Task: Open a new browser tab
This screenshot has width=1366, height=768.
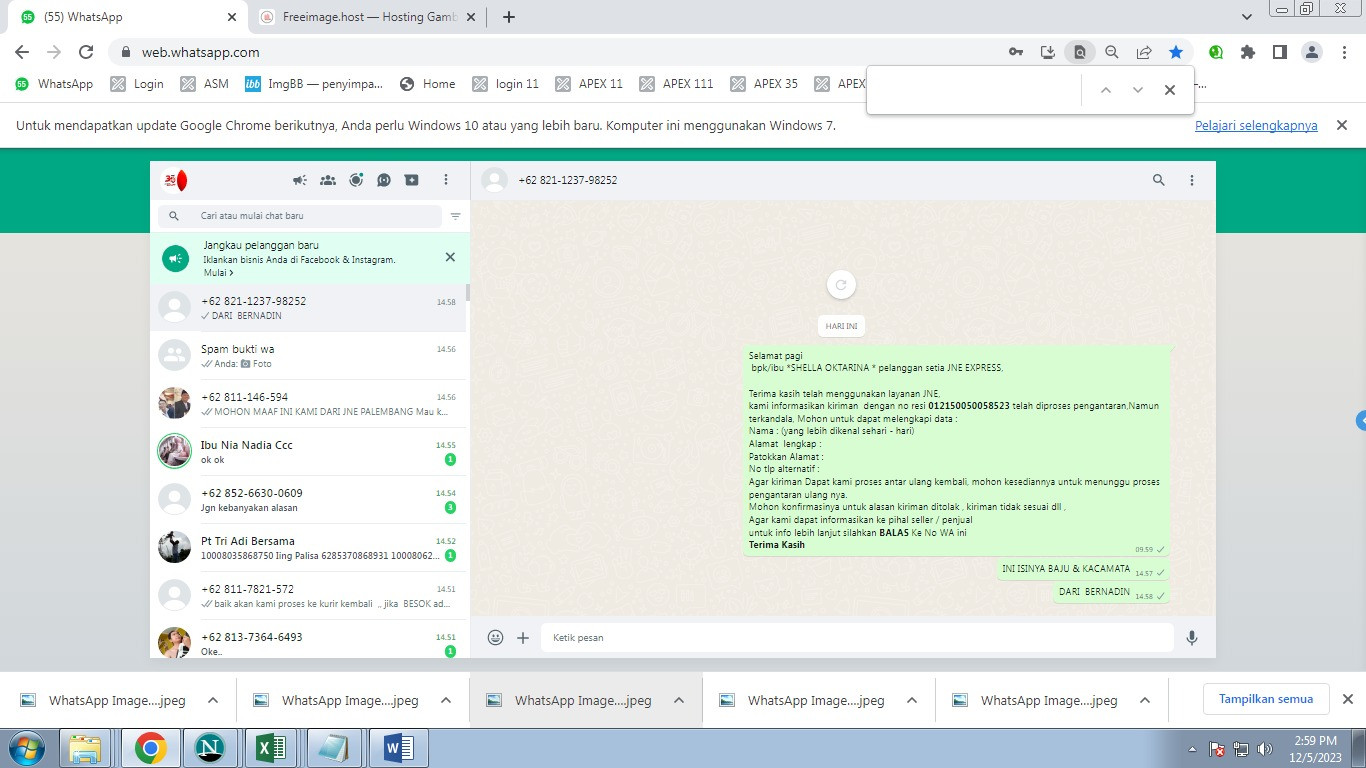Action: tap(508, 17)
